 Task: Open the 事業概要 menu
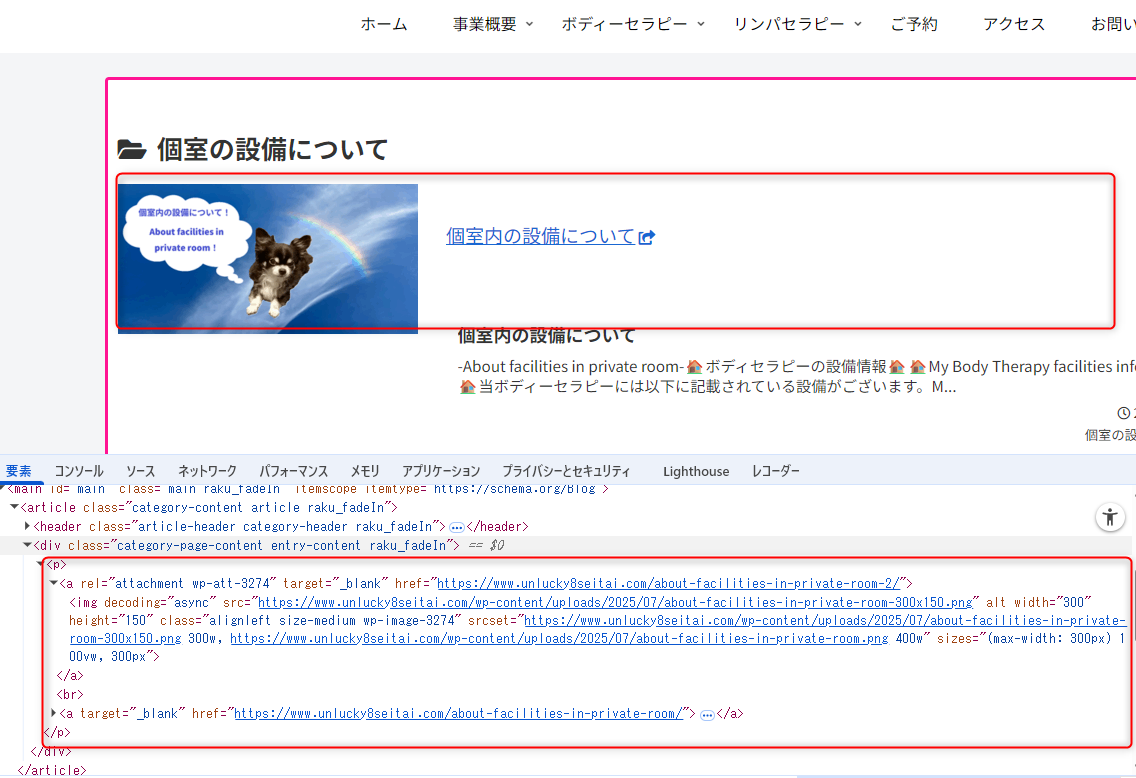(x=485, y=24)
